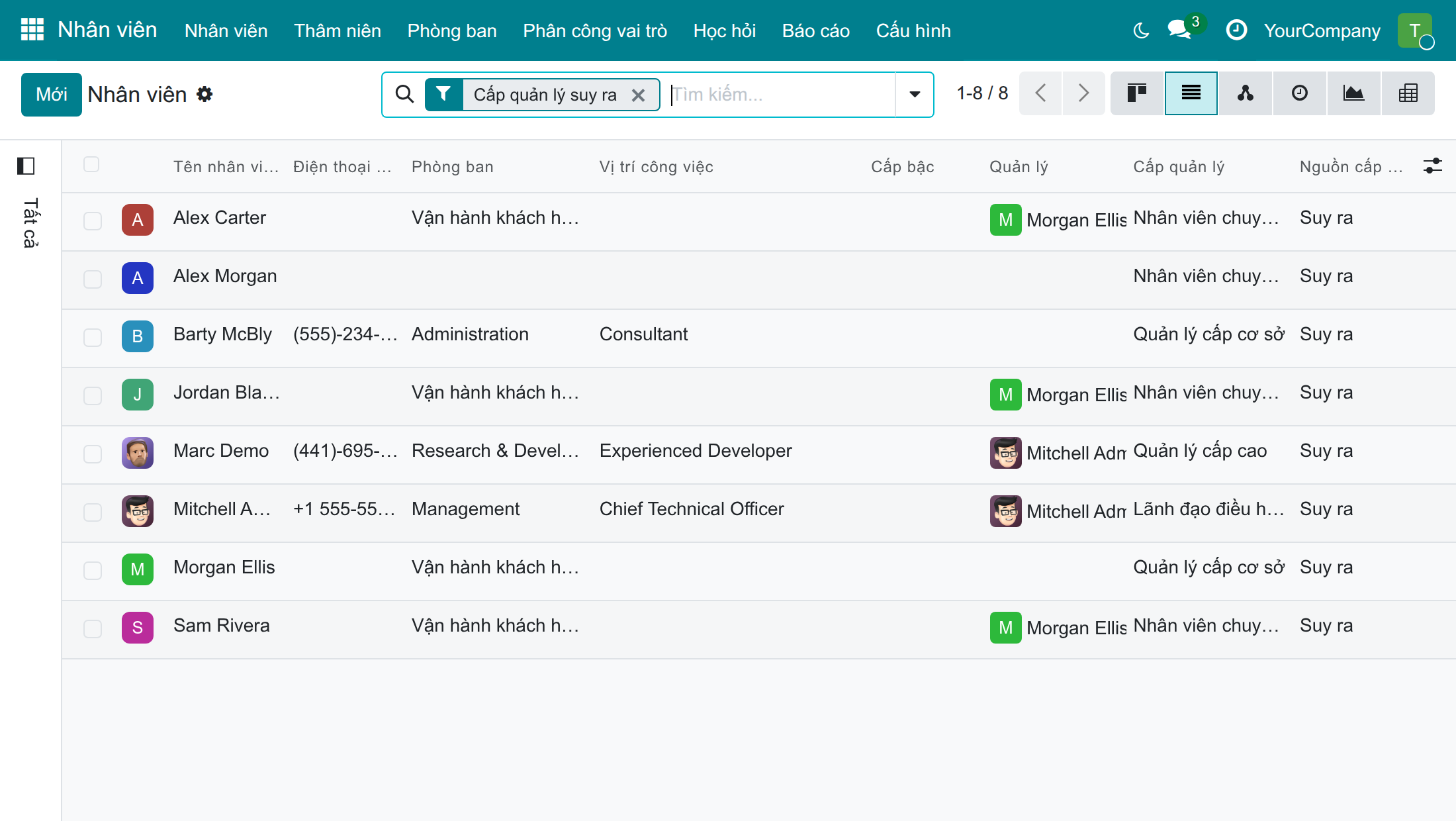
Task: Expand the search options dropdown arrow
Action: [x=915, y=94]
